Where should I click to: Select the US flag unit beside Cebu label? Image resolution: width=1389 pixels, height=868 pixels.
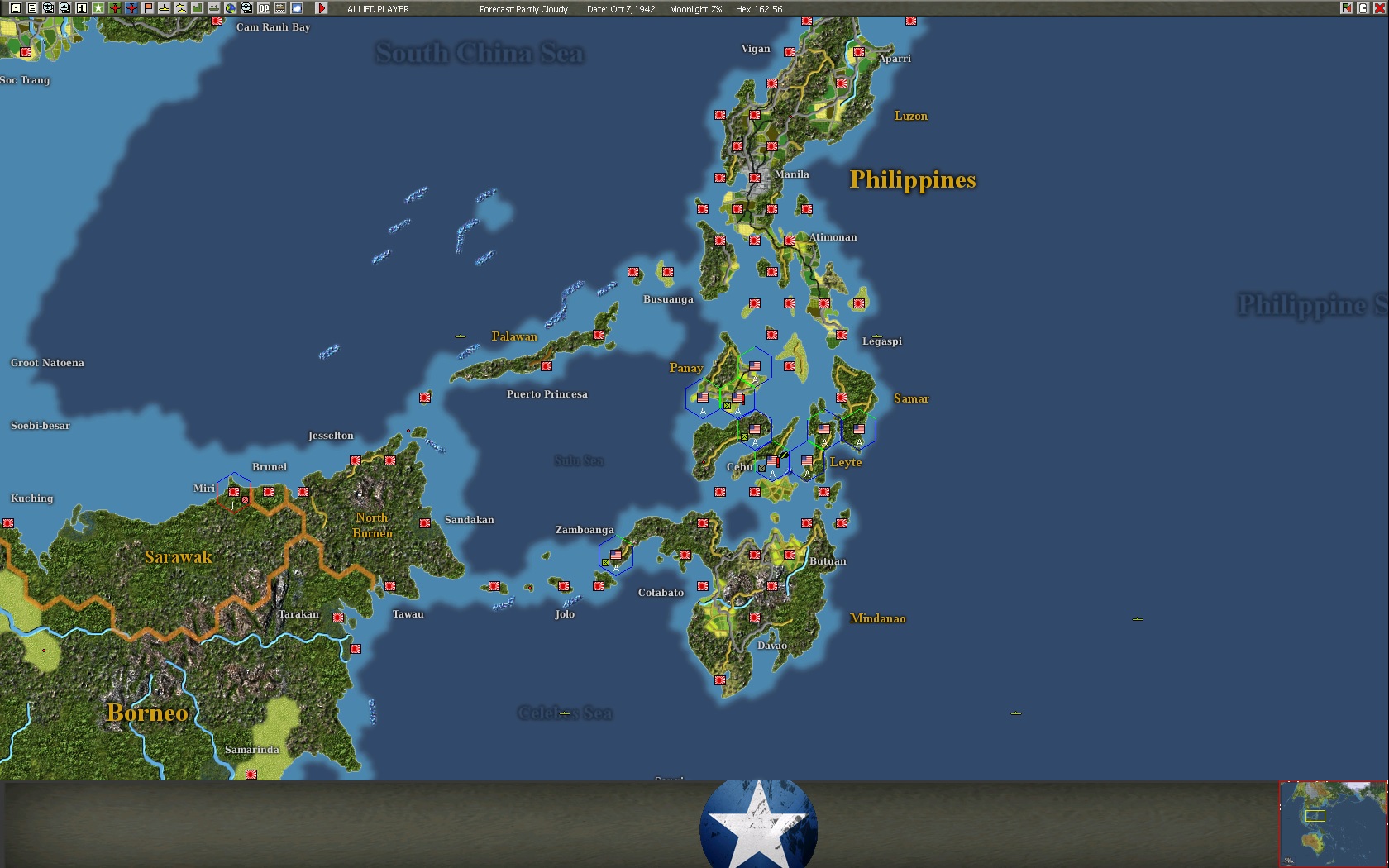pos(772,460)
